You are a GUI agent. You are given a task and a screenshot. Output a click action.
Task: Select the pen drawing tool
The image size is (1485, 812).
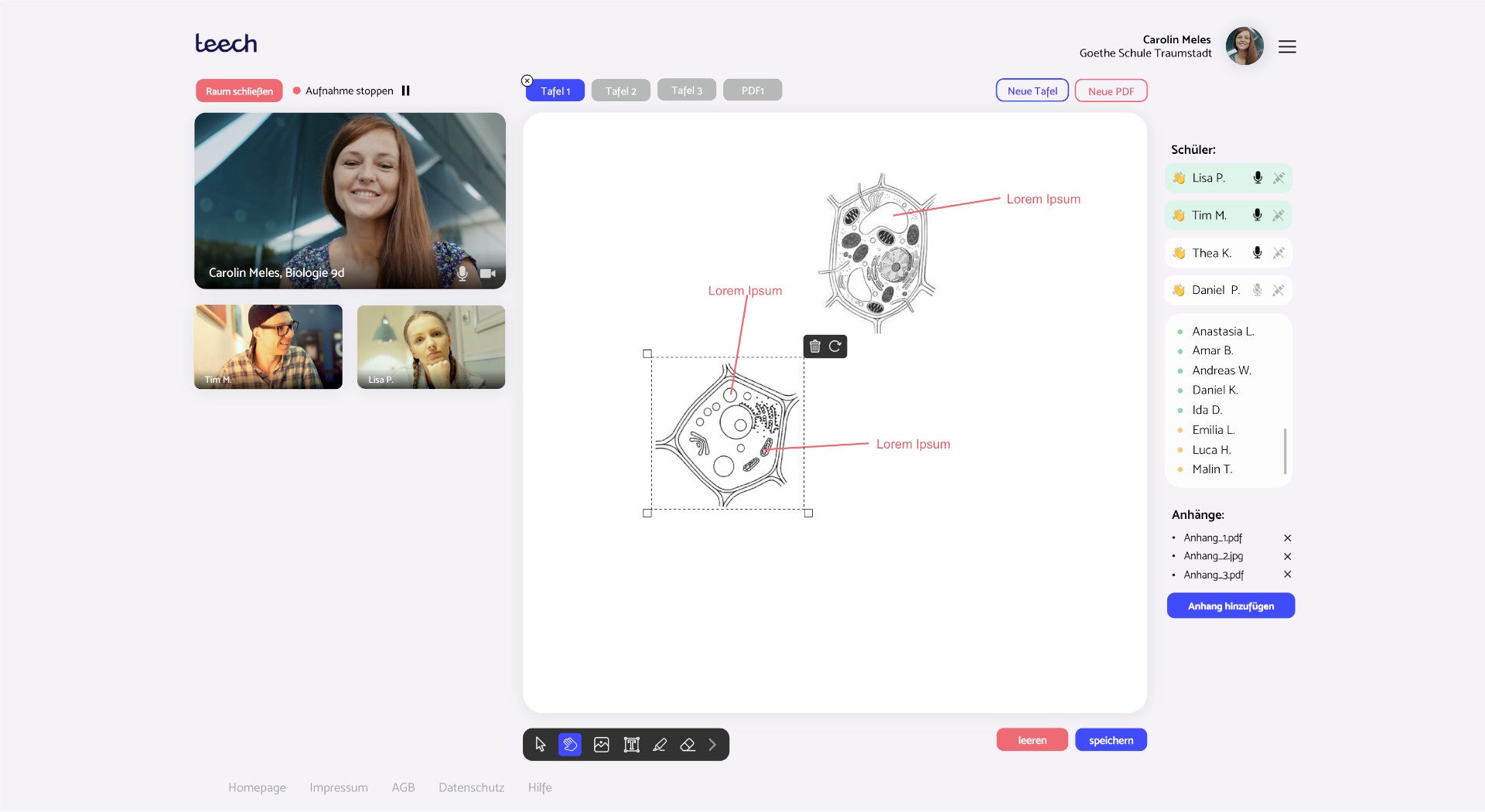pos(659,744)
